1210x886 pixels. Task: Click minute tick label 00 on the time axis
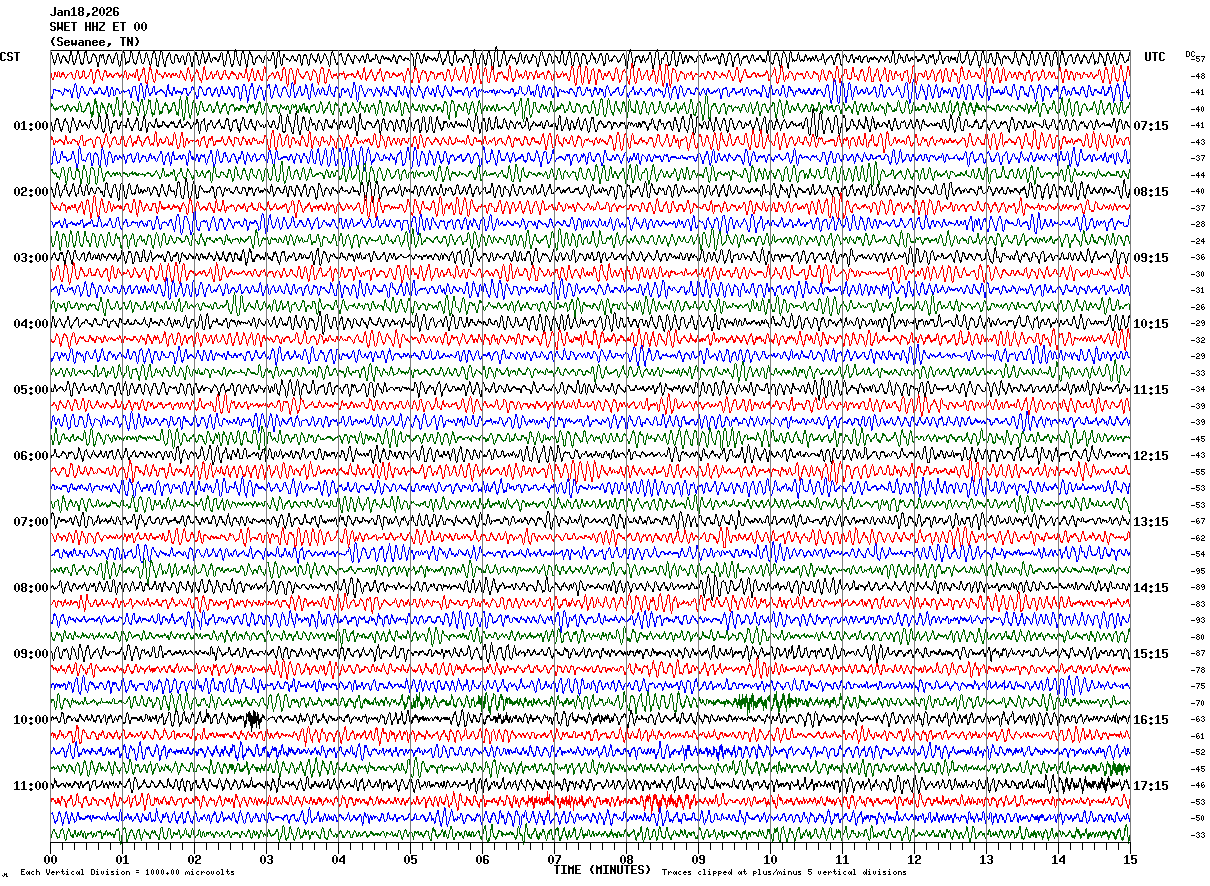point(50,859)
